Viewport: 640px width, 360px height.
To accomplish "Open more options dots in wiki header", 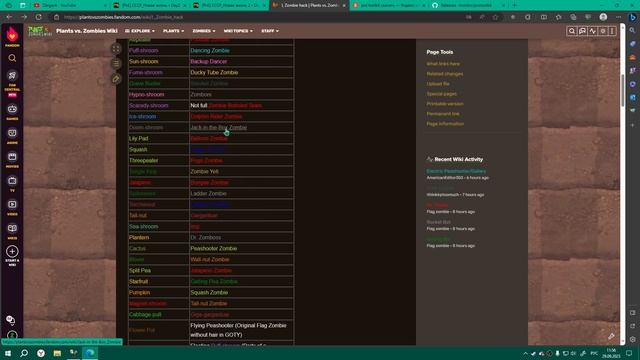I will coord(612,31).
